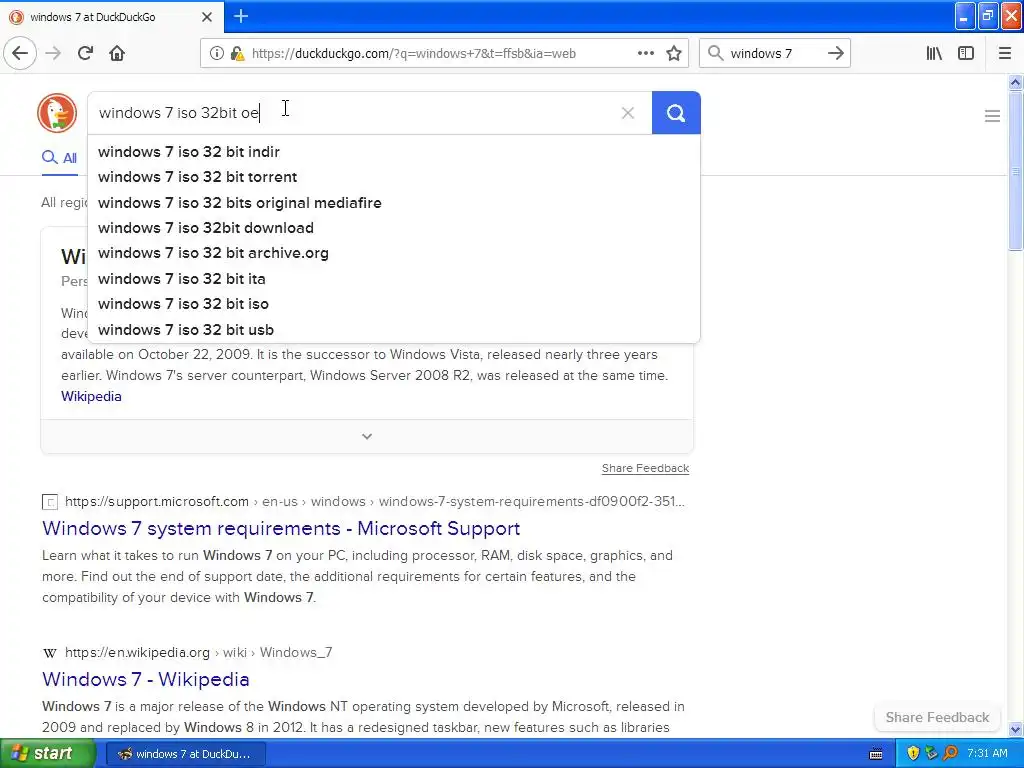
Task: Select suggestion 'windows 7 iso 32 bit torrent'
Action: coord(394,177)
